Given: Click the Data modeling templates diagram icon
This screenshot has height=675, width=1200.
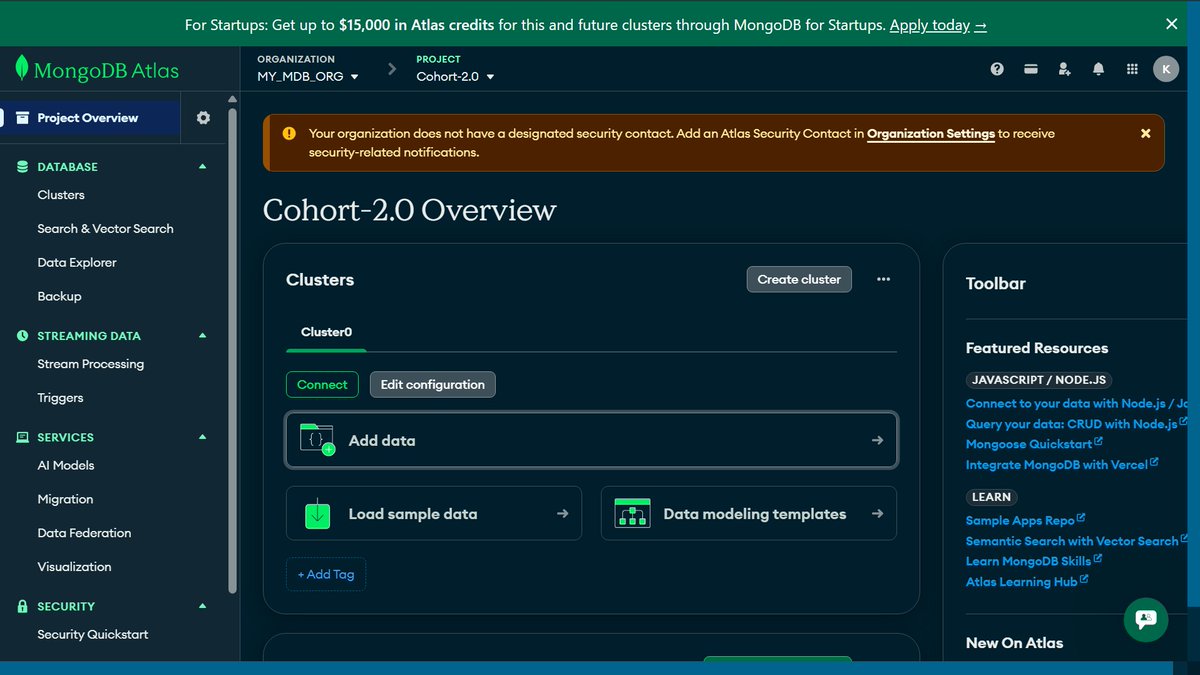Looking at the screenshot, I should click(632, 514).
